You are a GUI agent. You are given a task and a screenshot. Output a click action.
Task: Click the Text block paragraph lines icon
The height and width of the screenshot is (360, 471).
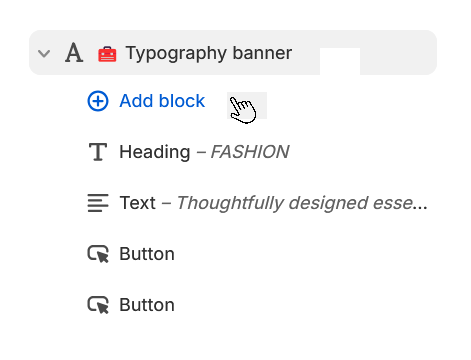click(98, 203)
